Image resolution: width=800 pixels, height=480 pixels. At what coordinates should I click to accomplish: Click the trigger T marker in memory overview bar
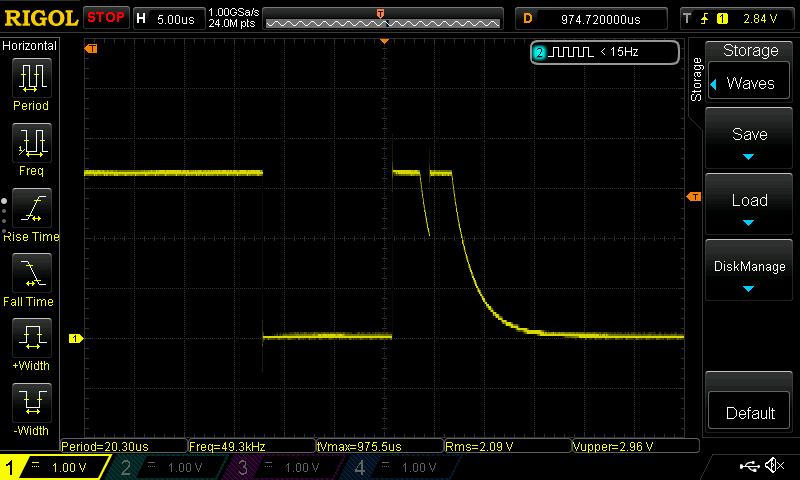[x=380, y=14]
